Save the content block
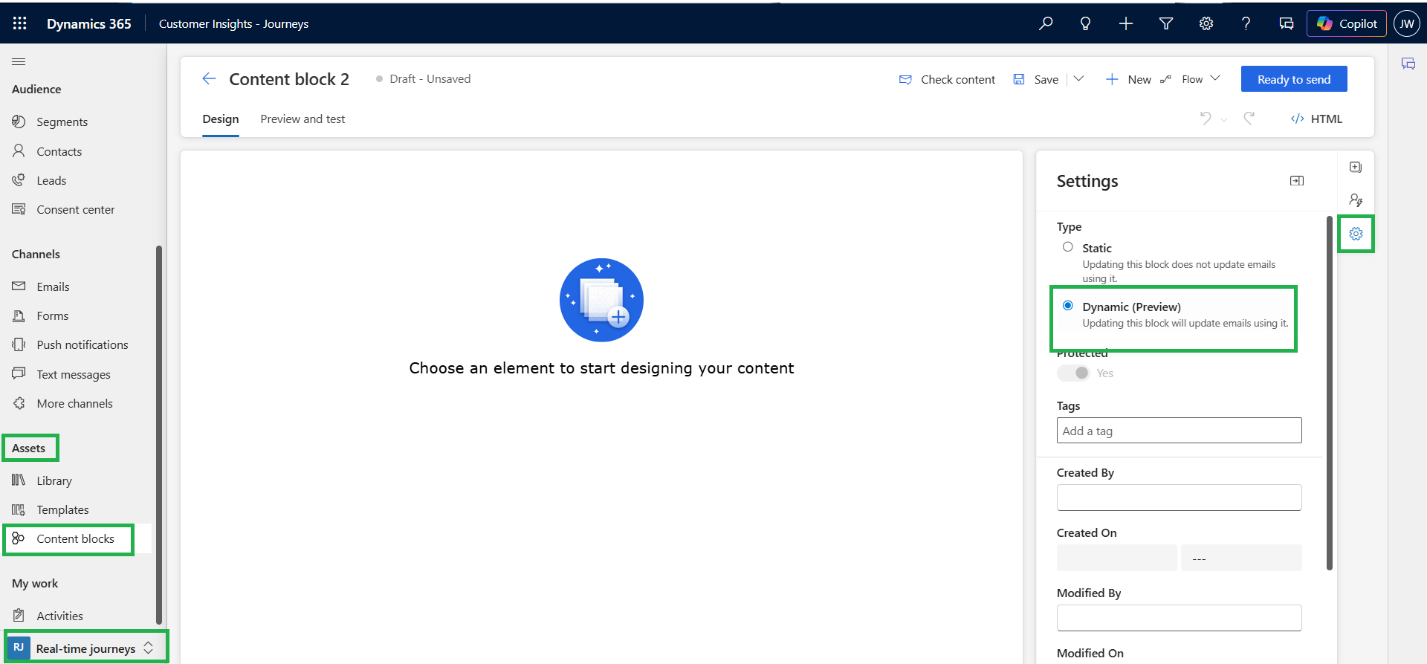Viewport: 1427px width, 664px height. click(x=1036, y=80)
